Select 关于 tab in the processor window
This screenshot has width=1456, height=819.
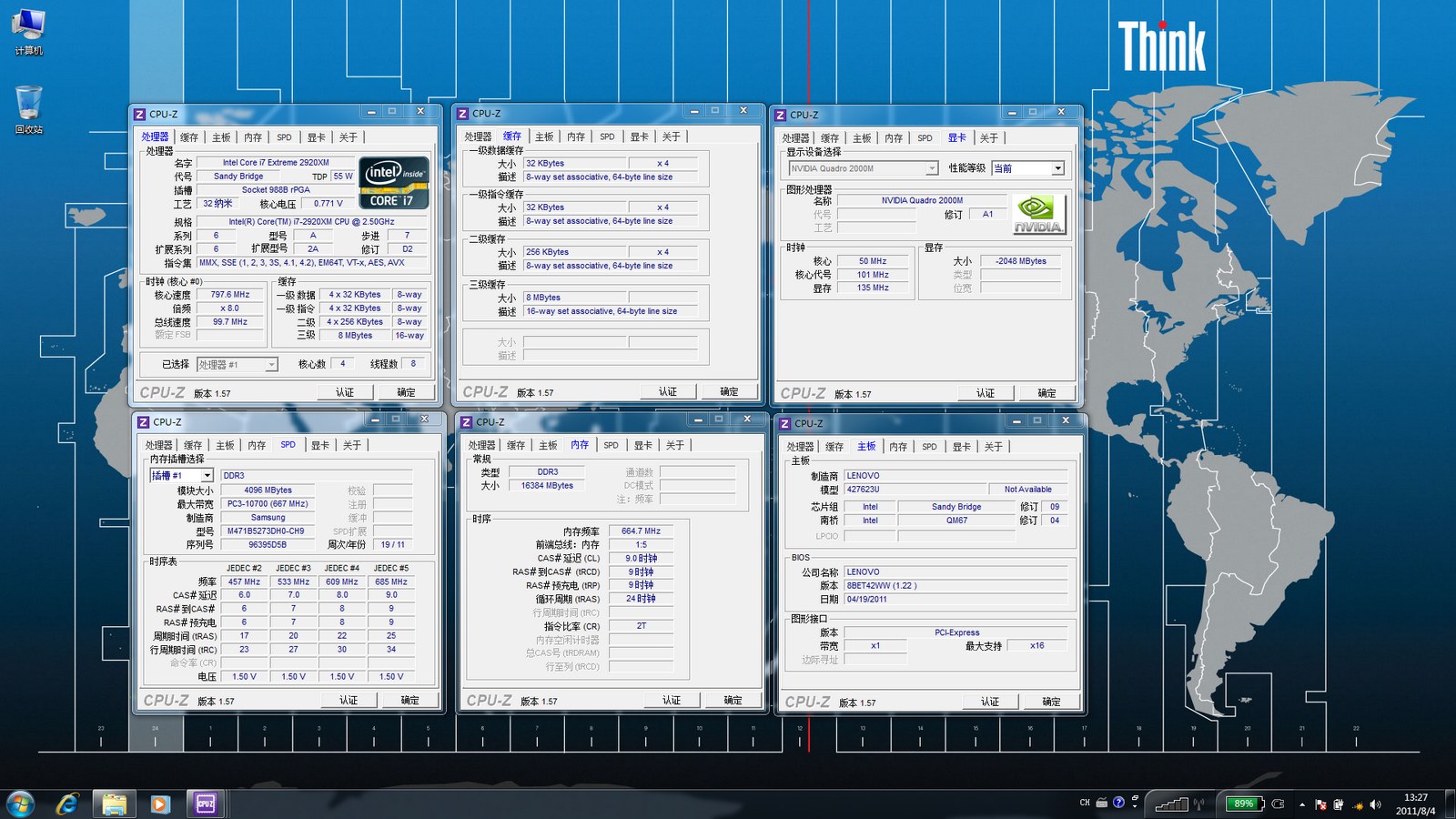tap(348, 137)
